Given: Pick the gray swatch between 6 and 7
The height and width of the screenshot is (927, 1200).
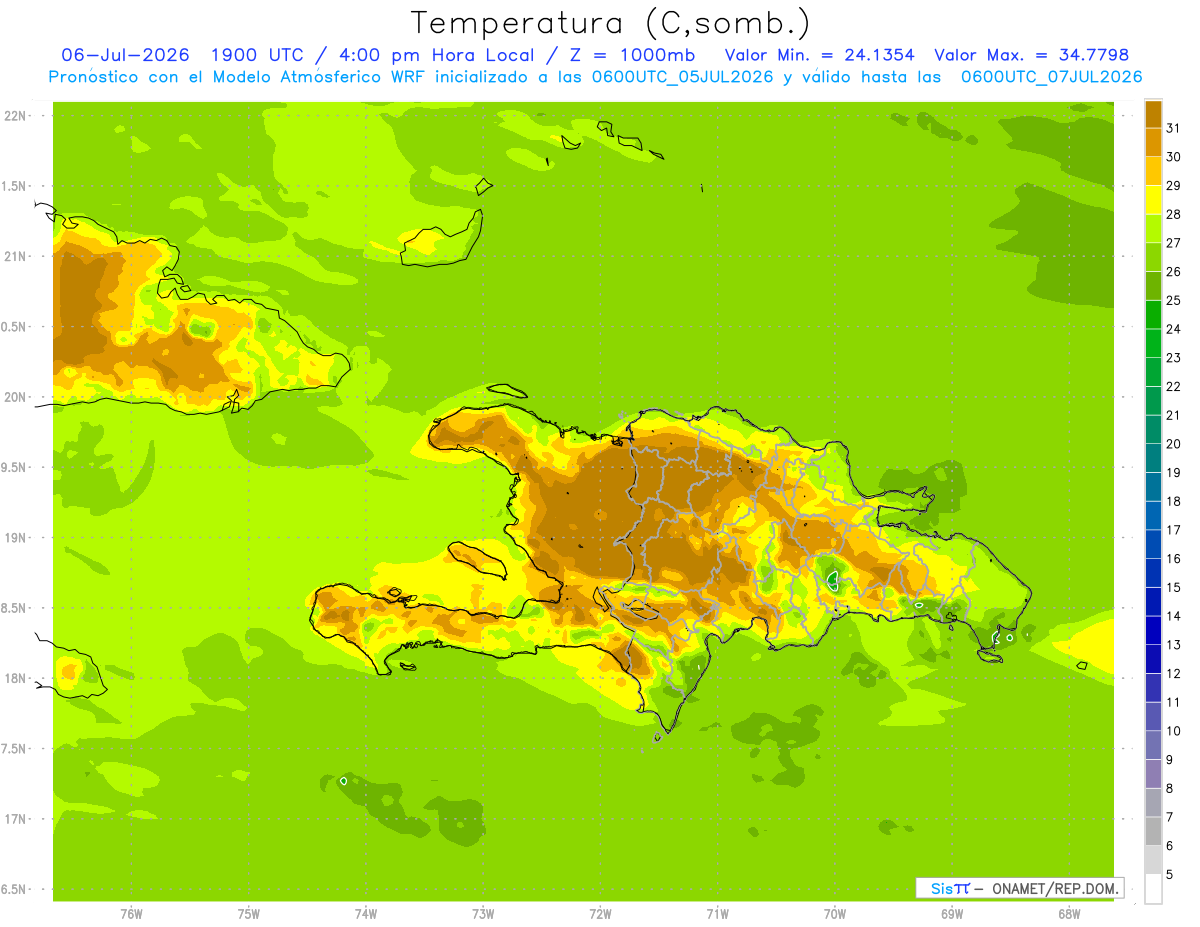Looking at the screenshot, I should point(1153,831).
